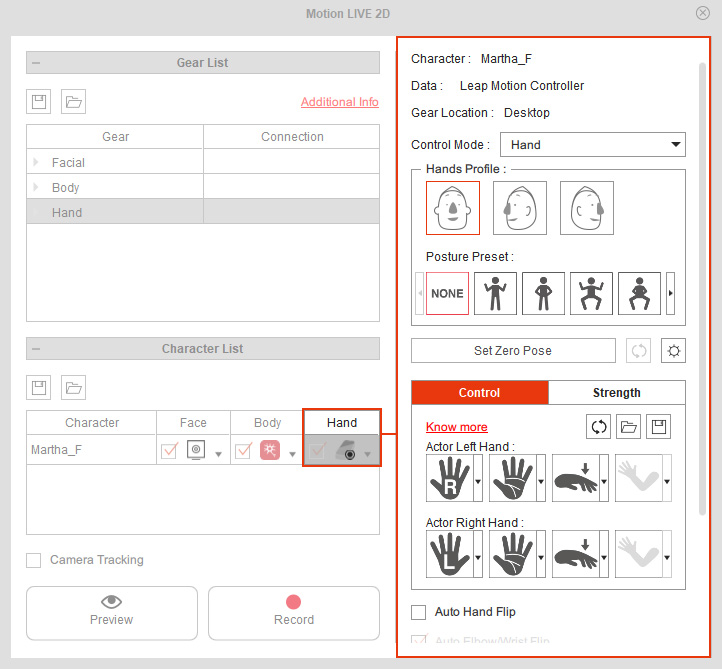Viewport: 722px width, 669px height.
Task: Choose the squatting arms-up posture preset
Action: point(591,293)
